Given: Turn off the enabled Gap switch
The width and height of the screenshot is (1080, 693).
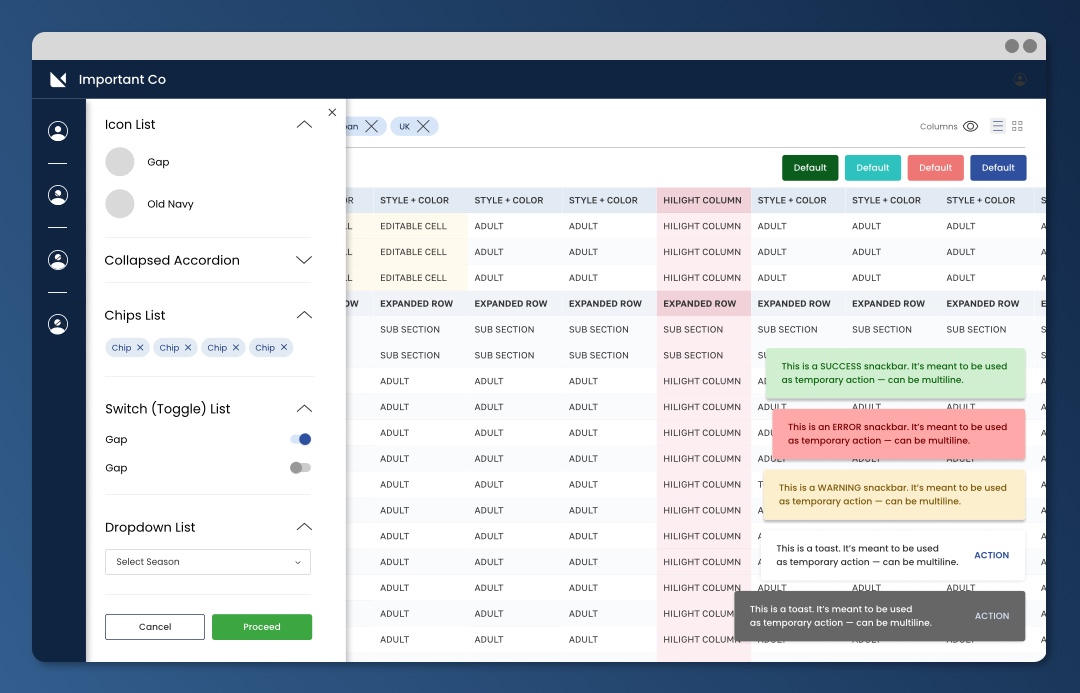Looking at the screenshot, I should (x=301, y=439).
